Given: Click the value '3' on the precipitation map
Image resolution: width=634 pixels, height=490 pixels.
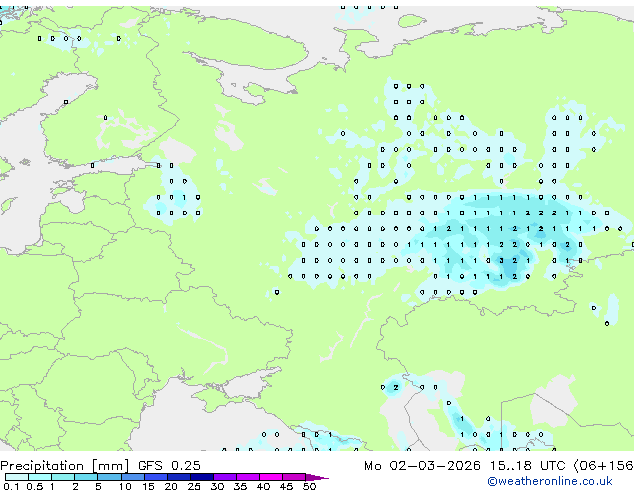Looking at the screenshot, I should pyautogui.click(x=501, y=261).
